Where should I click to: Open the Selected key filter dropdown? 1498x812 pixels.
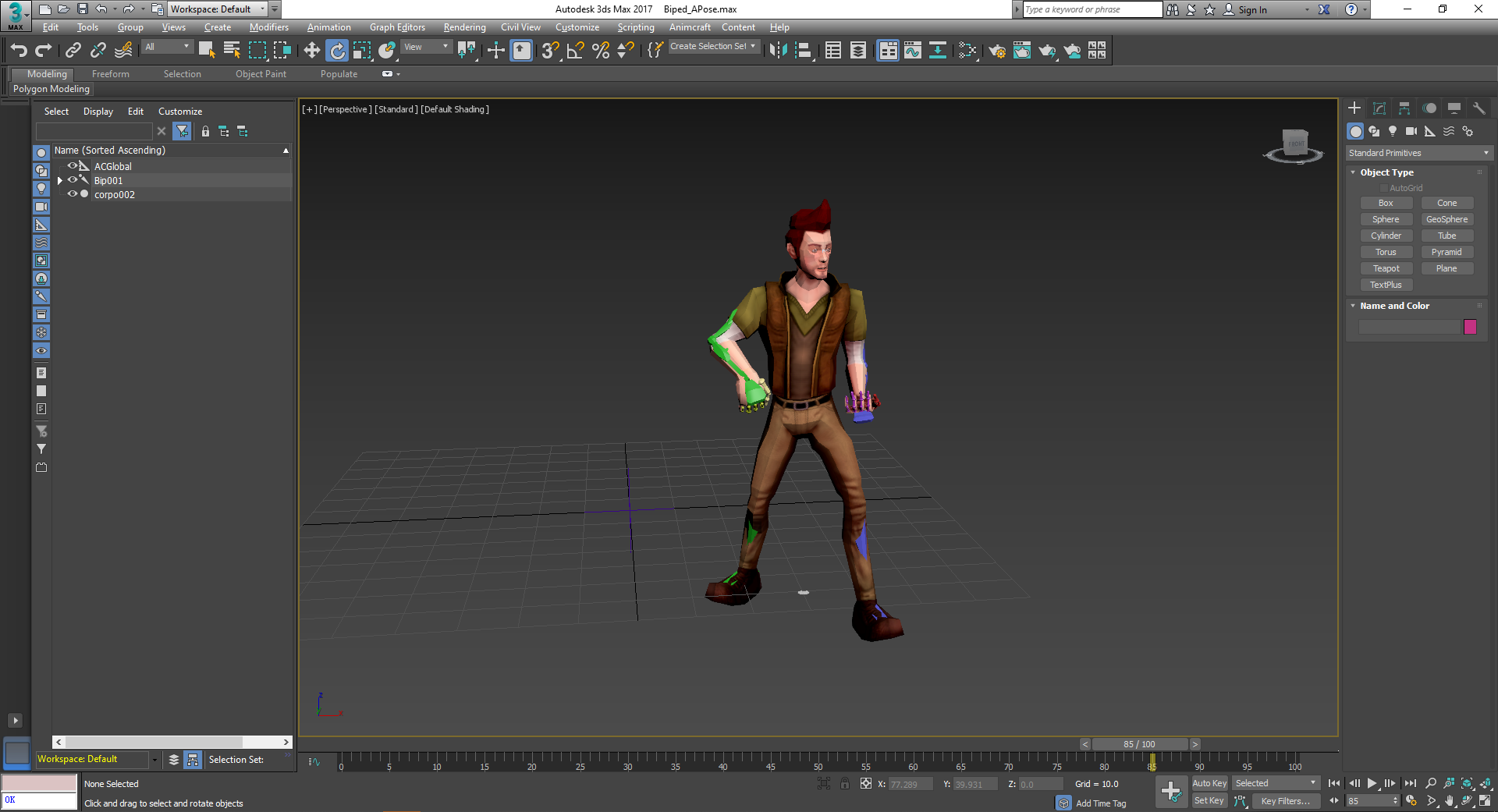(1276, 783)
